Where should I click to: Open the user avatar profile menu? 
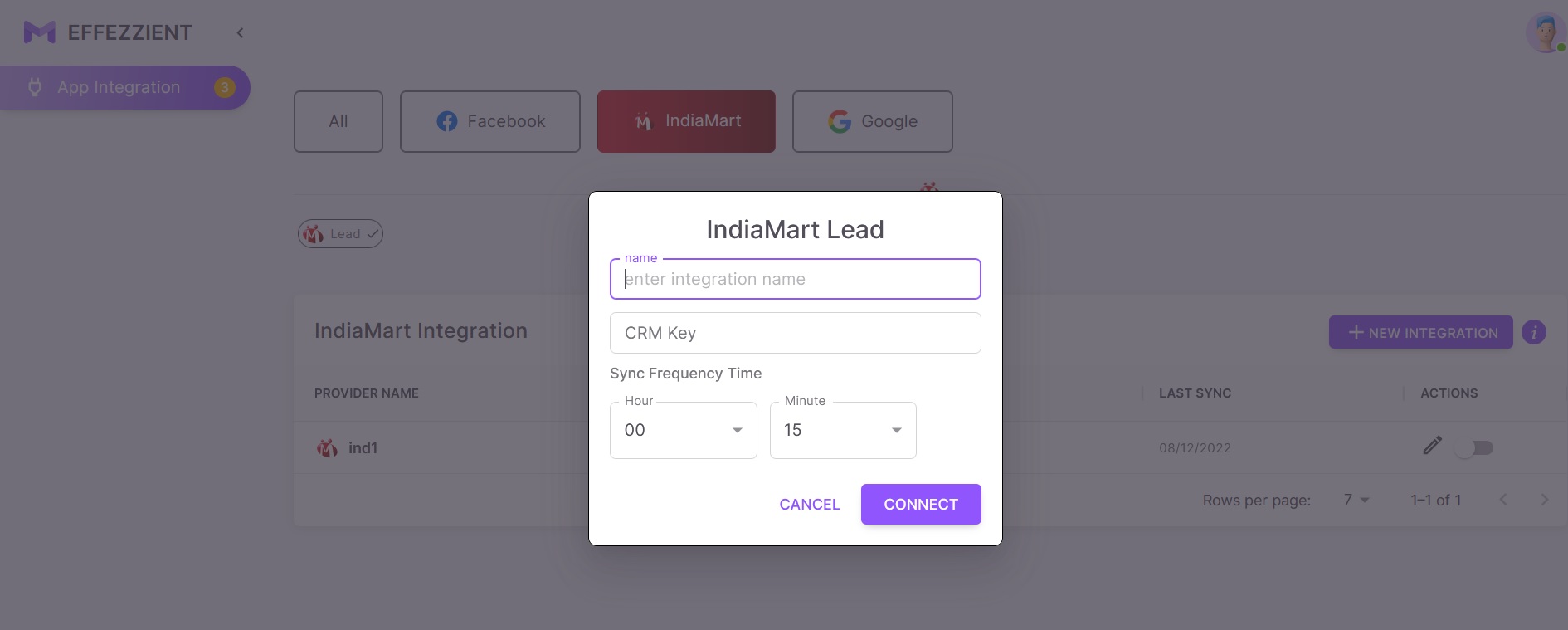coord(1545,33)
